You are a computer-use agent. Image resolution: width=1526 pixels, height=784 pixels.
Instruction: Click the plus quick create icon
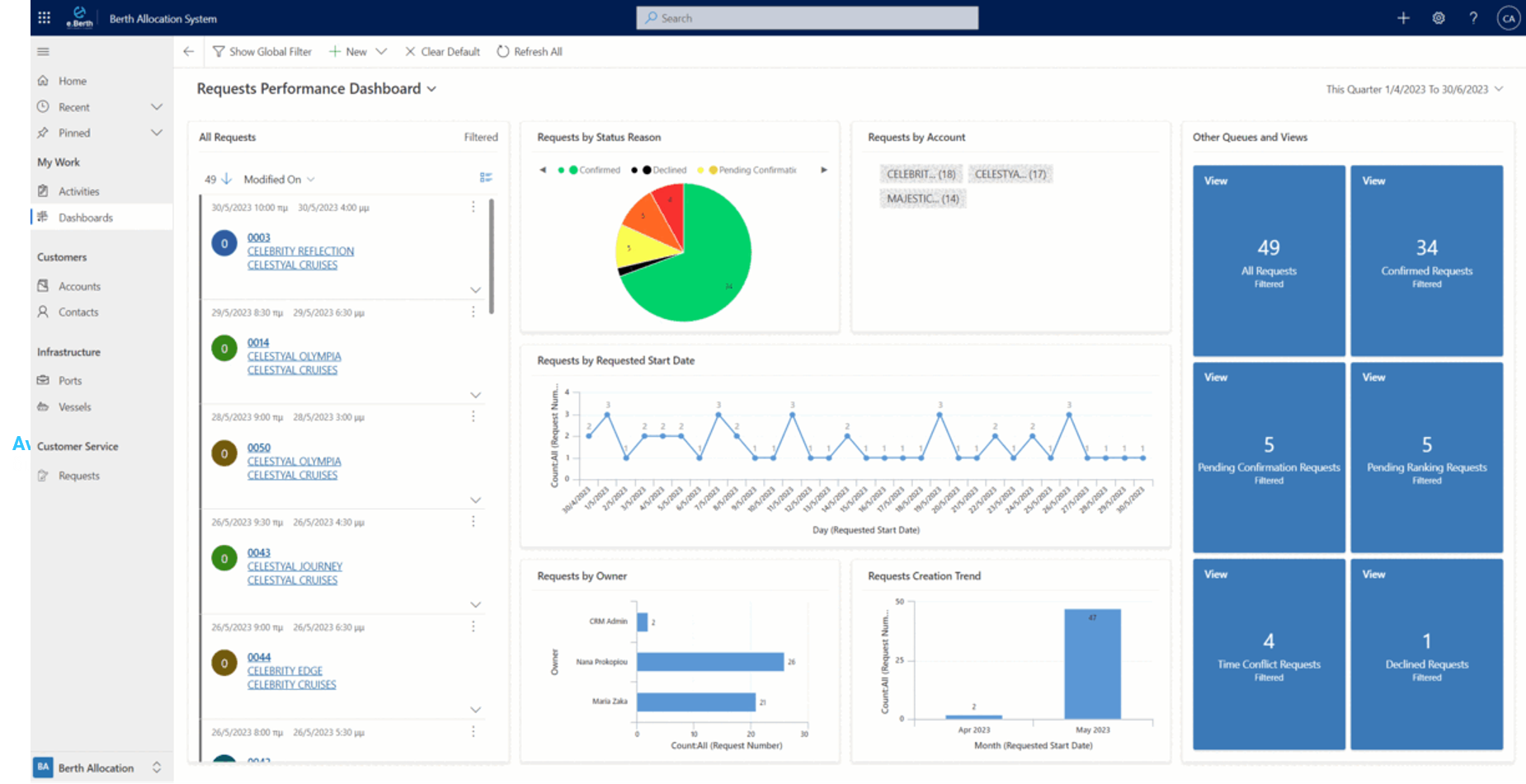point(1403,17)
